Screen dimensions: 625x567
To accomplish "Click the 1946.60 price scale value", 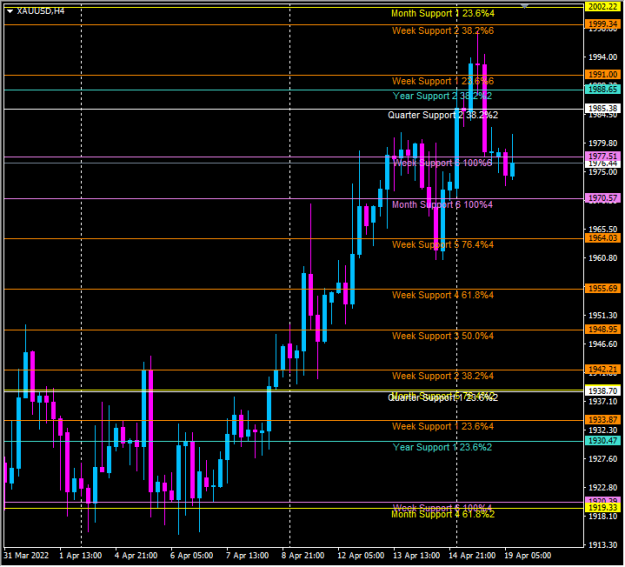I will point(603,345).
